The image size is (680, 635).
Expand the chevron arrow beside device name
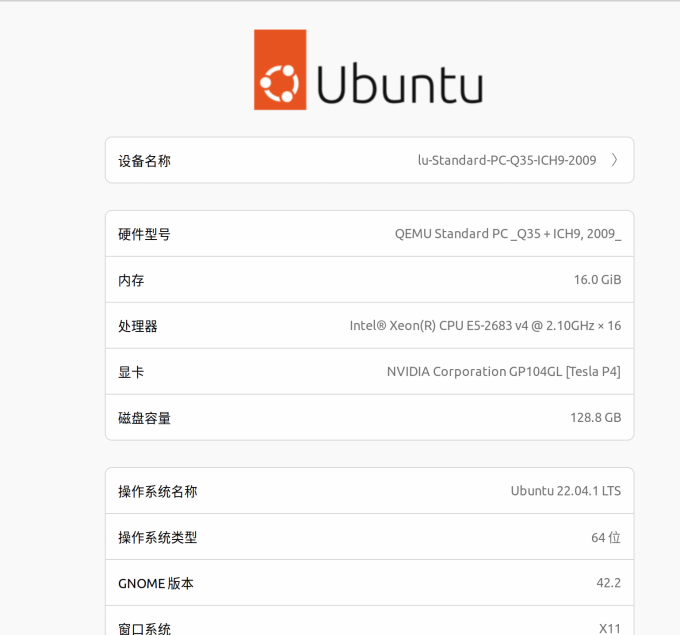click(614, 160)
